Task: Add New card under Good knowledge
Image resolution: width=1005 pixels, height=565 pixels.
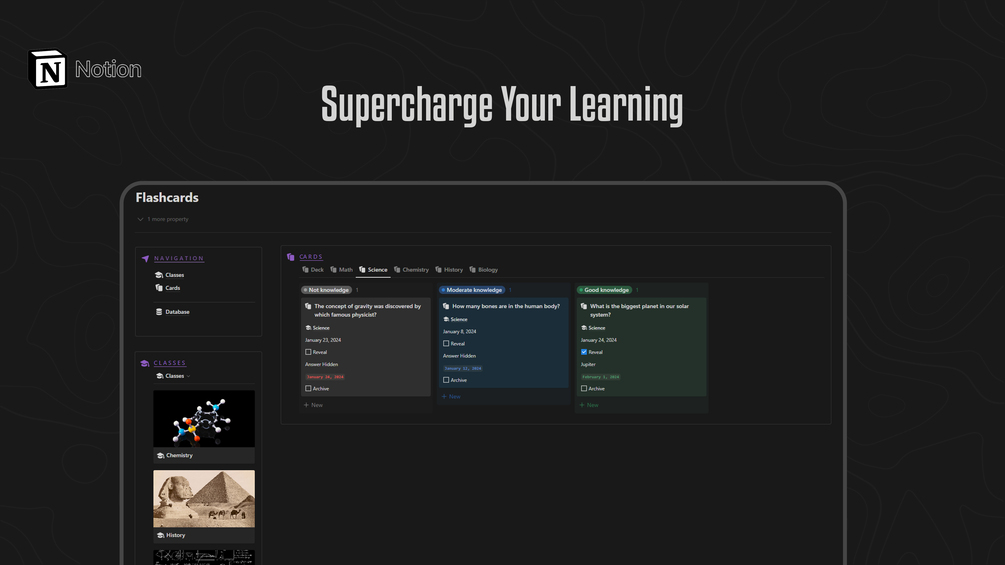Action: click(589, 405)
